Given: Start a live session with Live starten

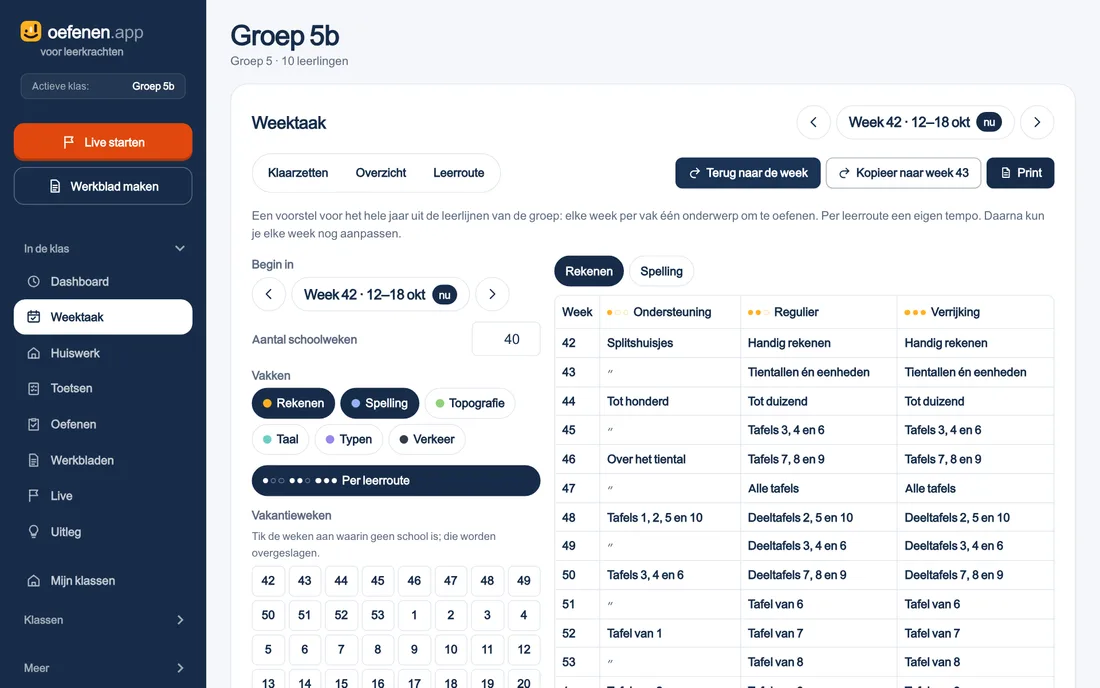Looking at the screenshot, I should 102,142.
